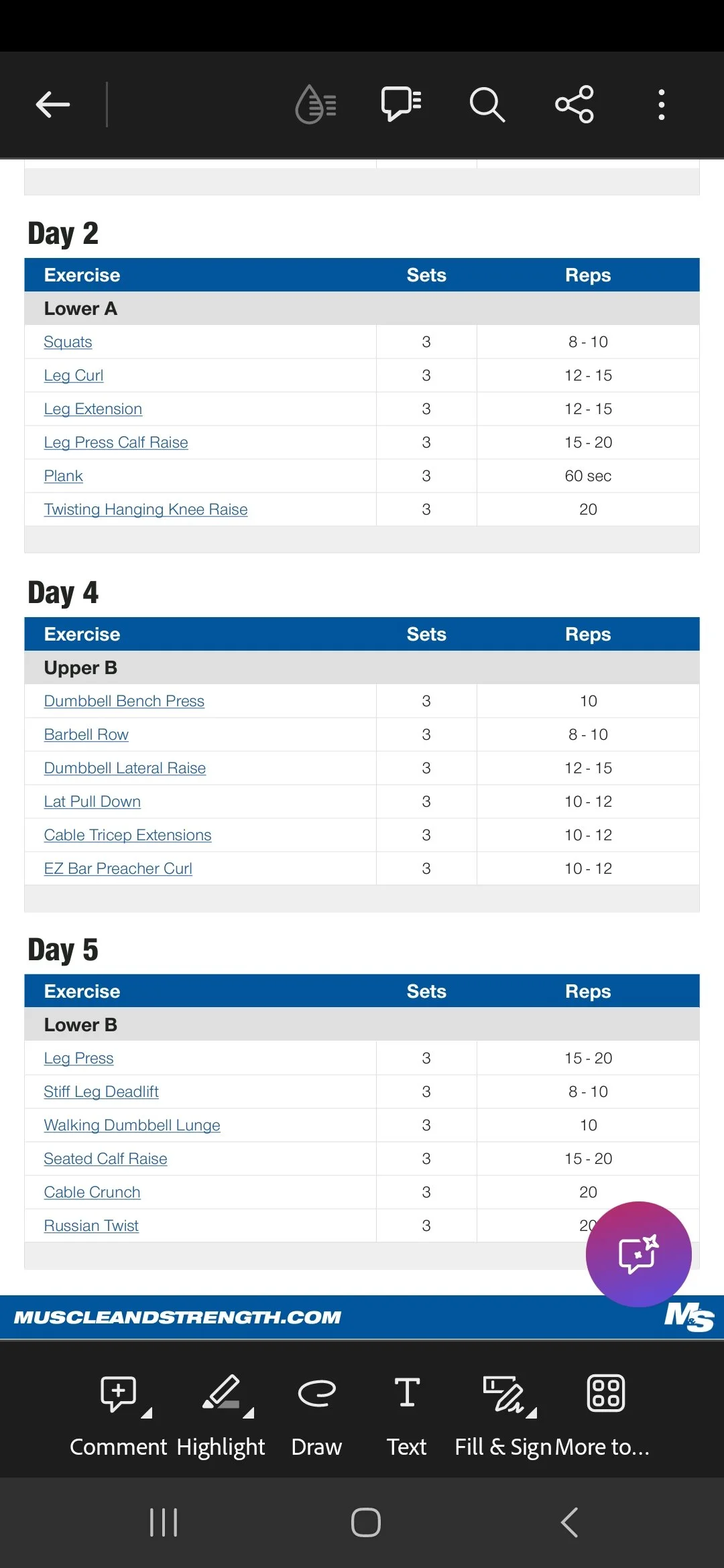Tap the back arrow in top bar
This screenshot has height=1568, width=724.
(53, 105)
